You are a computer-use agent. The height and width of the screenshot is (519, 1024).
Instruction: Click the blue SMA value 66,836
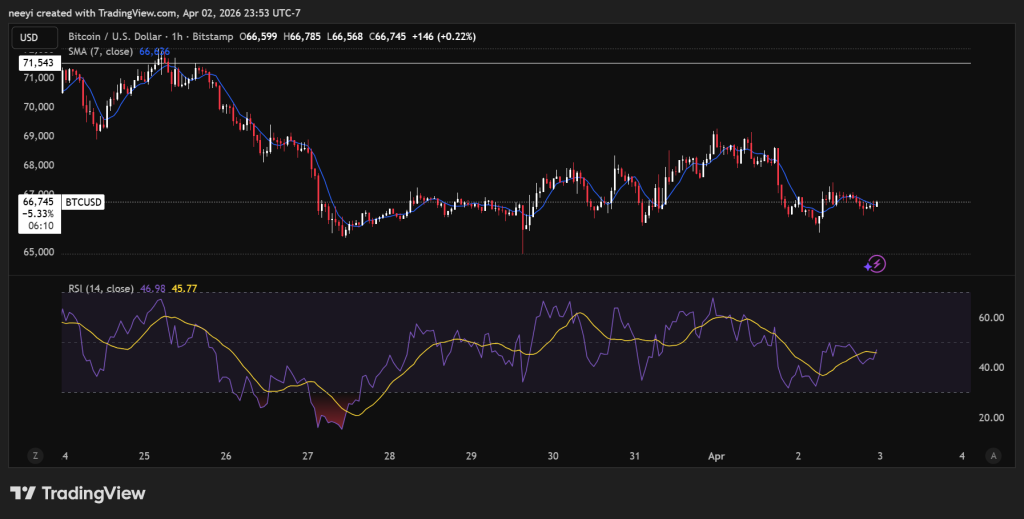(x=154, y=51)
